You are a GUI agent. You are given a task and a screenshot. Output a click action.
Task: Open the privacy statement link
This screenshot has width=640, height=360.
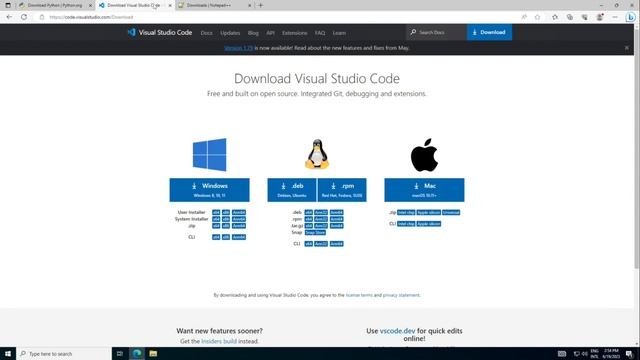pyautogui.click(x=401, y=295)
